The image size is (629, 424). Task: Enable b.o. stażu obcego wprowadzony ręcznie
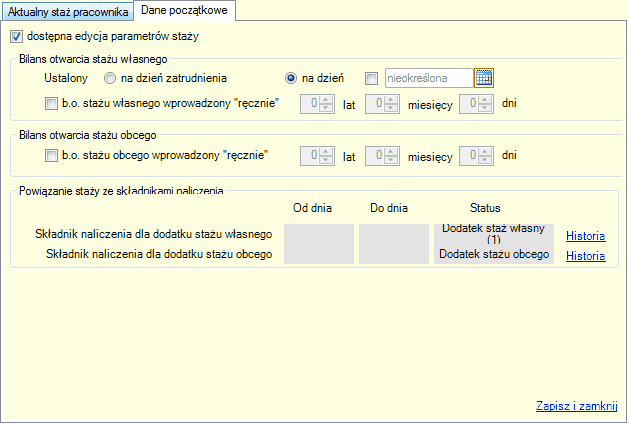pos(51,156)
